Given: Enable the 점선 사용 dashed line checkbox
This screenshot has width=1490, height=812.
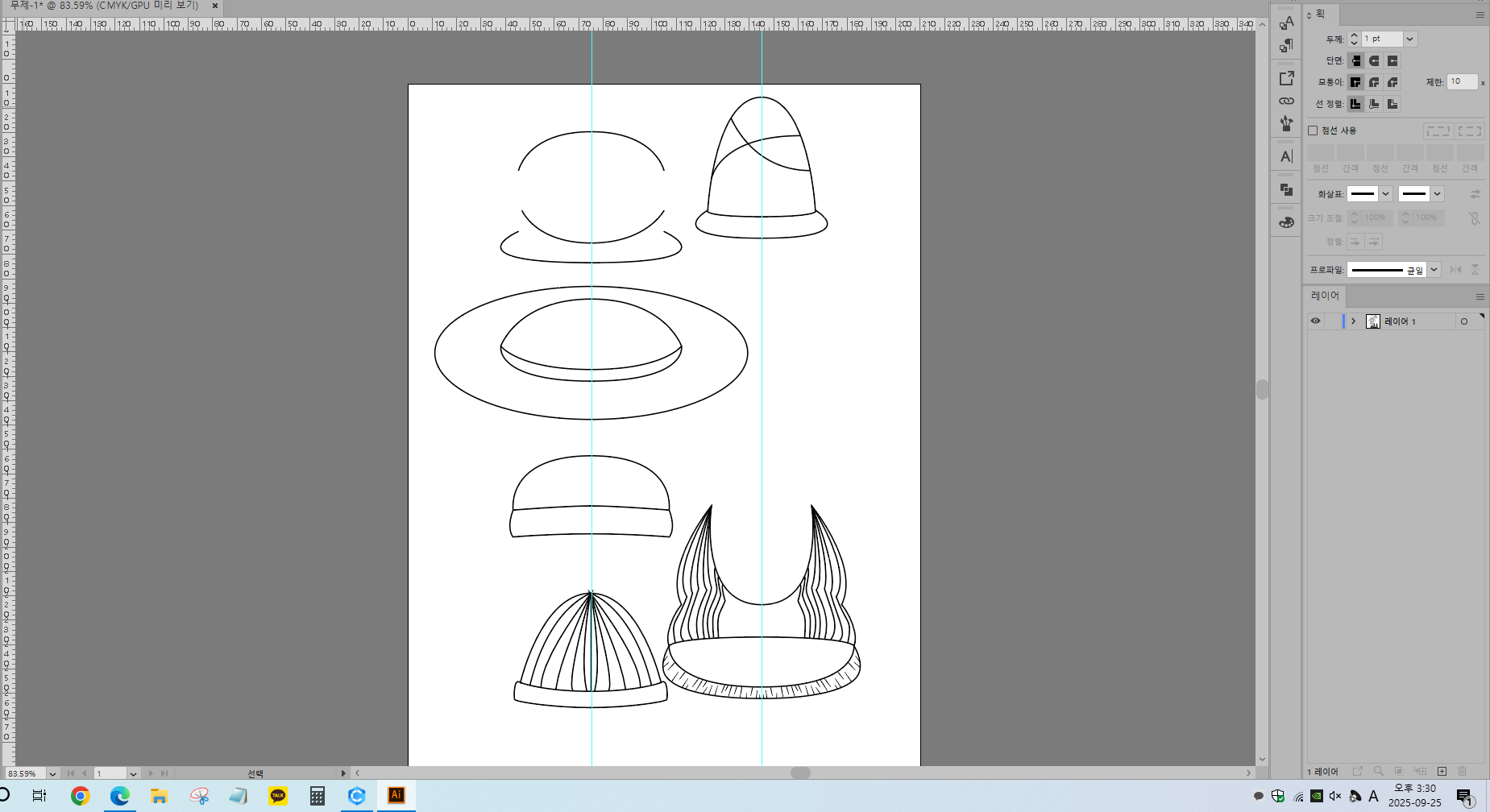Looking at the screenshot, I should [x=1313, y=130].
